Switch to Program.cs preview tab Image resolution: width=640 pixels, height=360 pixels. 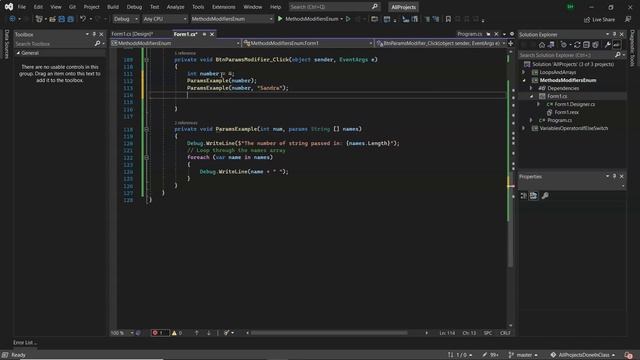tap(470, 34)
